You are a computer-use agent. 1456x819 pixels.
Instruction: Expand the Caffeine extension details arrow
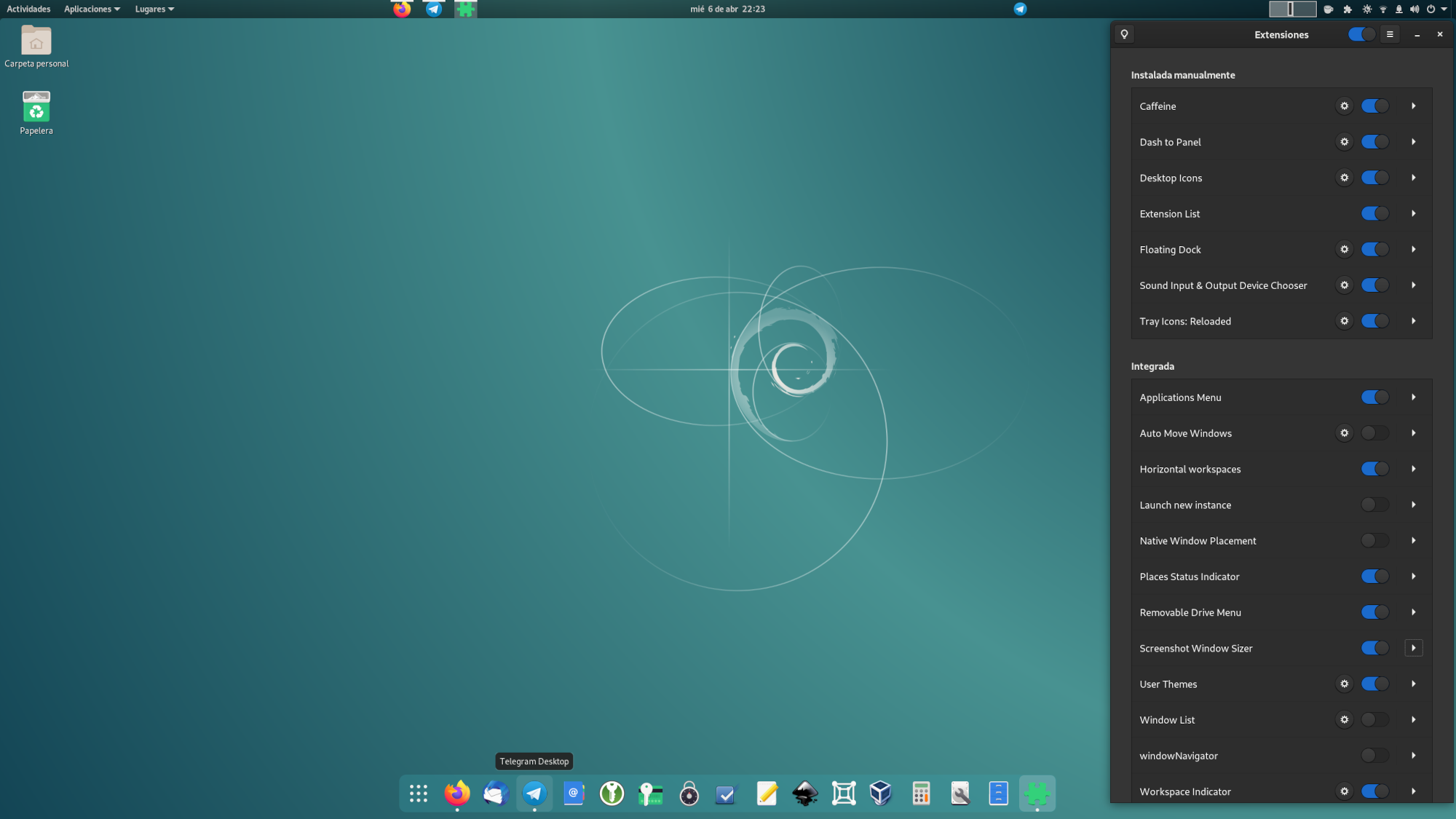1414,106
